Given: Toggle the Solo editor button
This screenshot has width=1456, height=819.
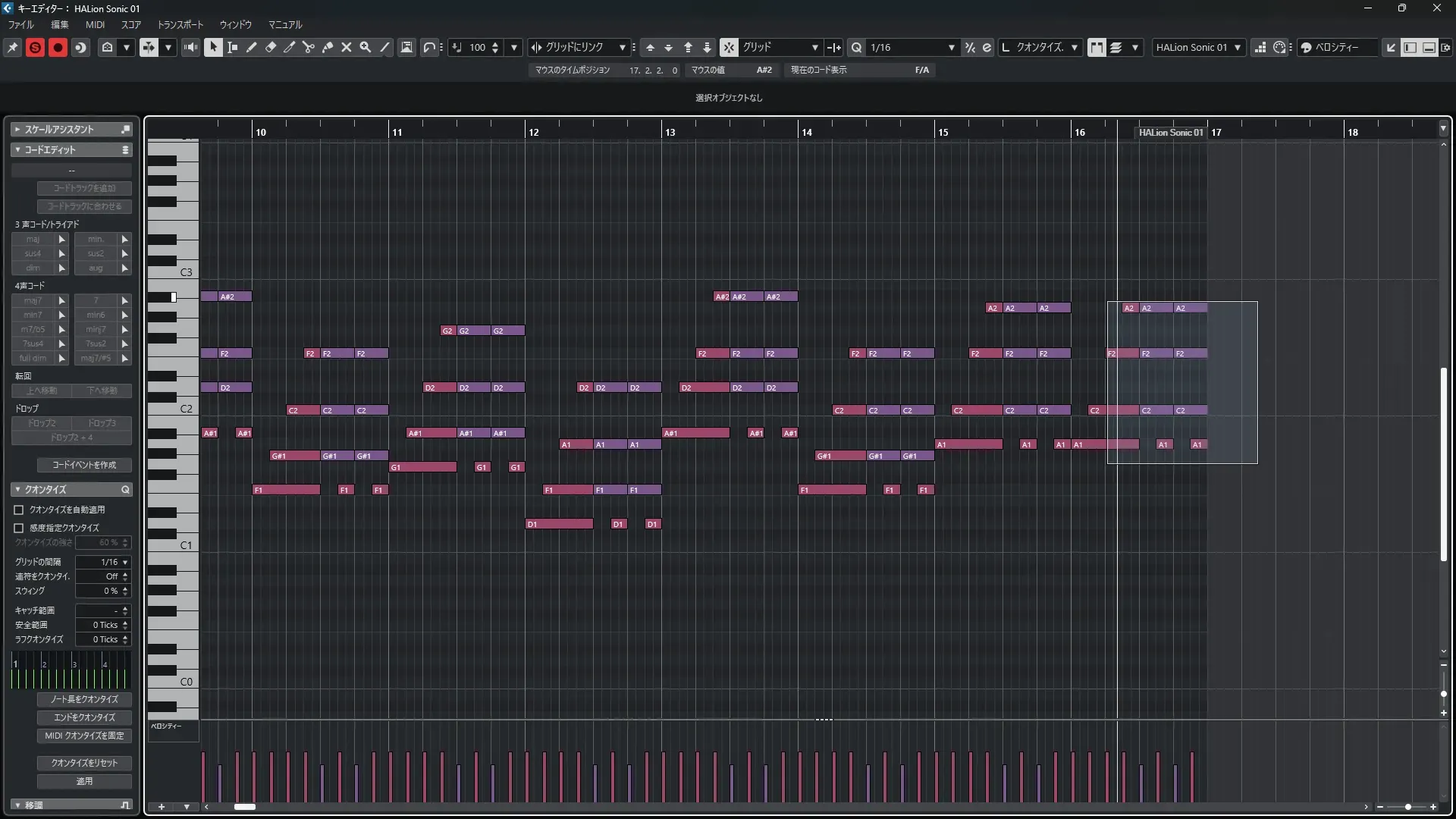Looking at the screenshot, I should (35, 47).
